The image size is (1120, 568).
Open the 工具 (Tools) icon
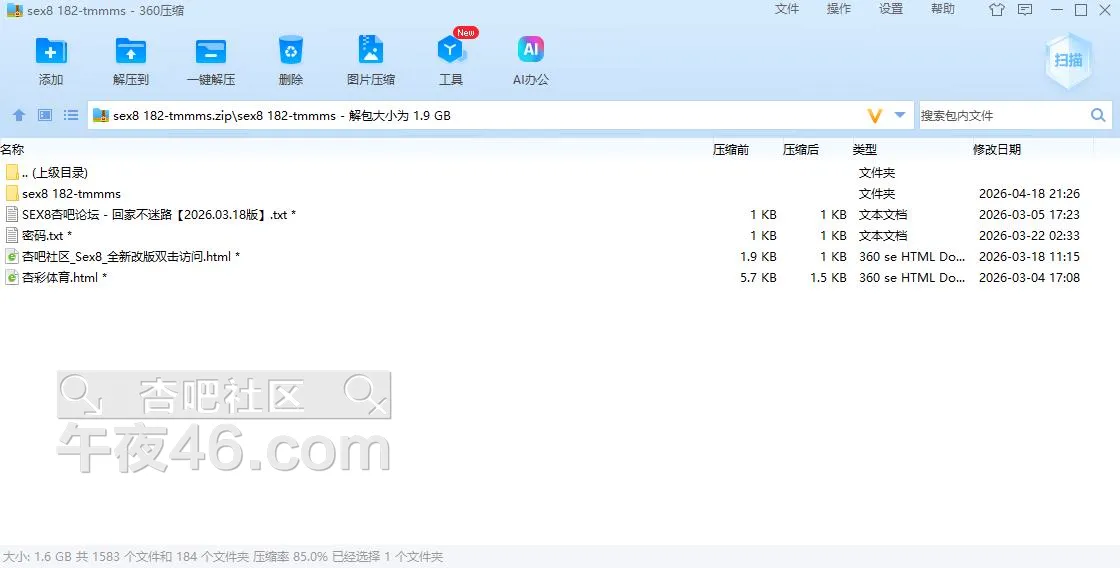click(451, 51)
